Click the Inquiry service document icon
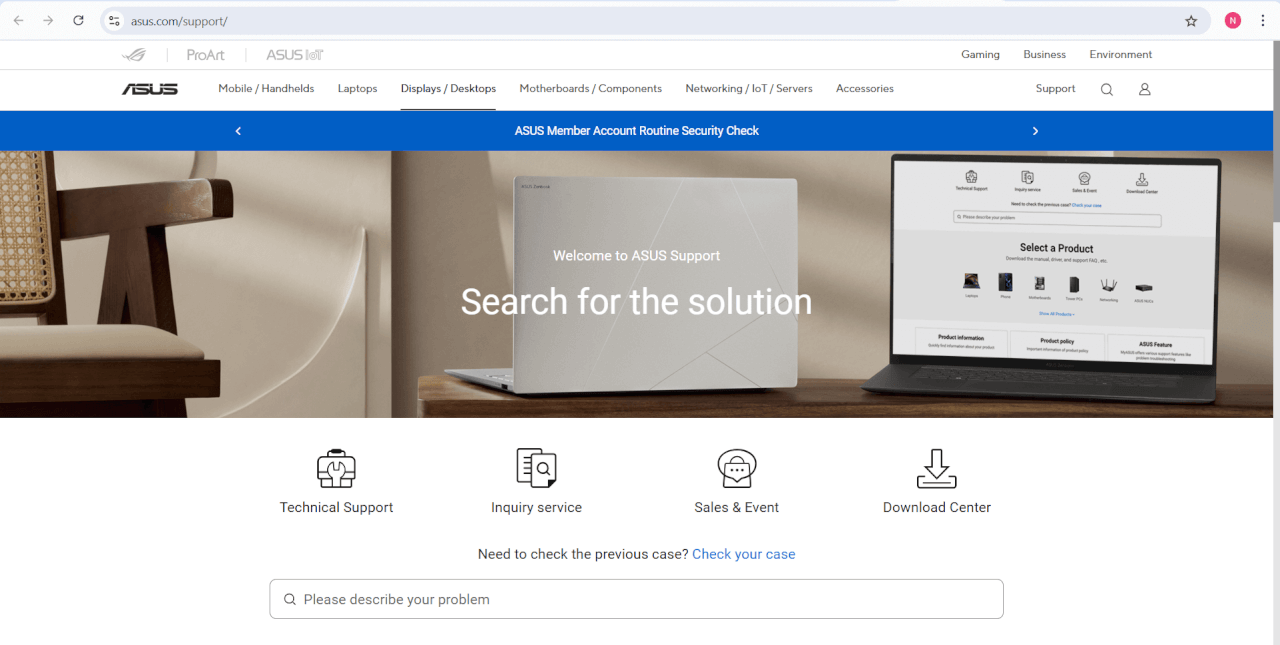Image resolution: width=1280 pixels, height=645 pixels. click(536, 468)
